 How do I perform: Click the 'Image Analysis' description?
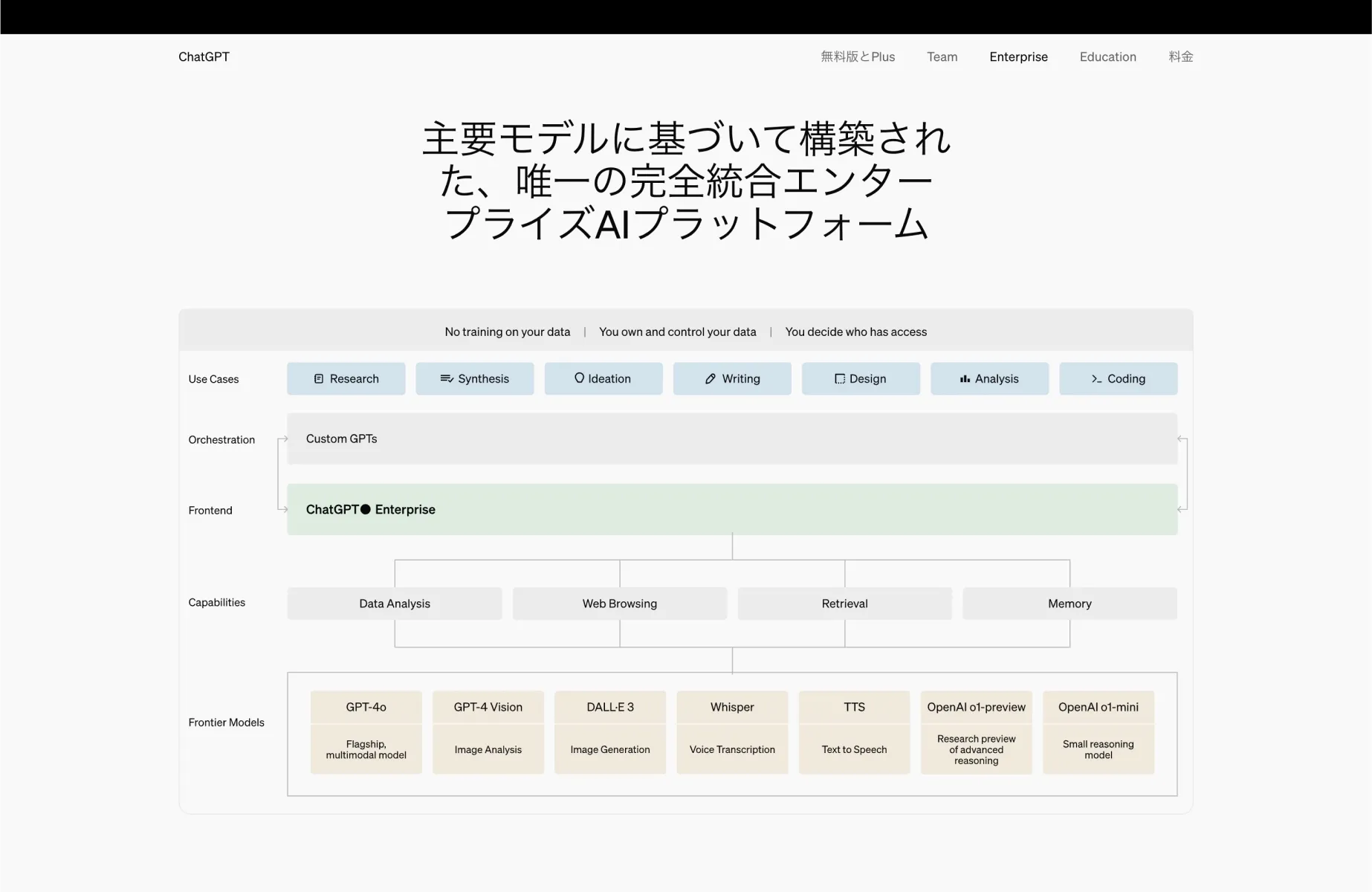pyautogui.click(x=488, y=749)
